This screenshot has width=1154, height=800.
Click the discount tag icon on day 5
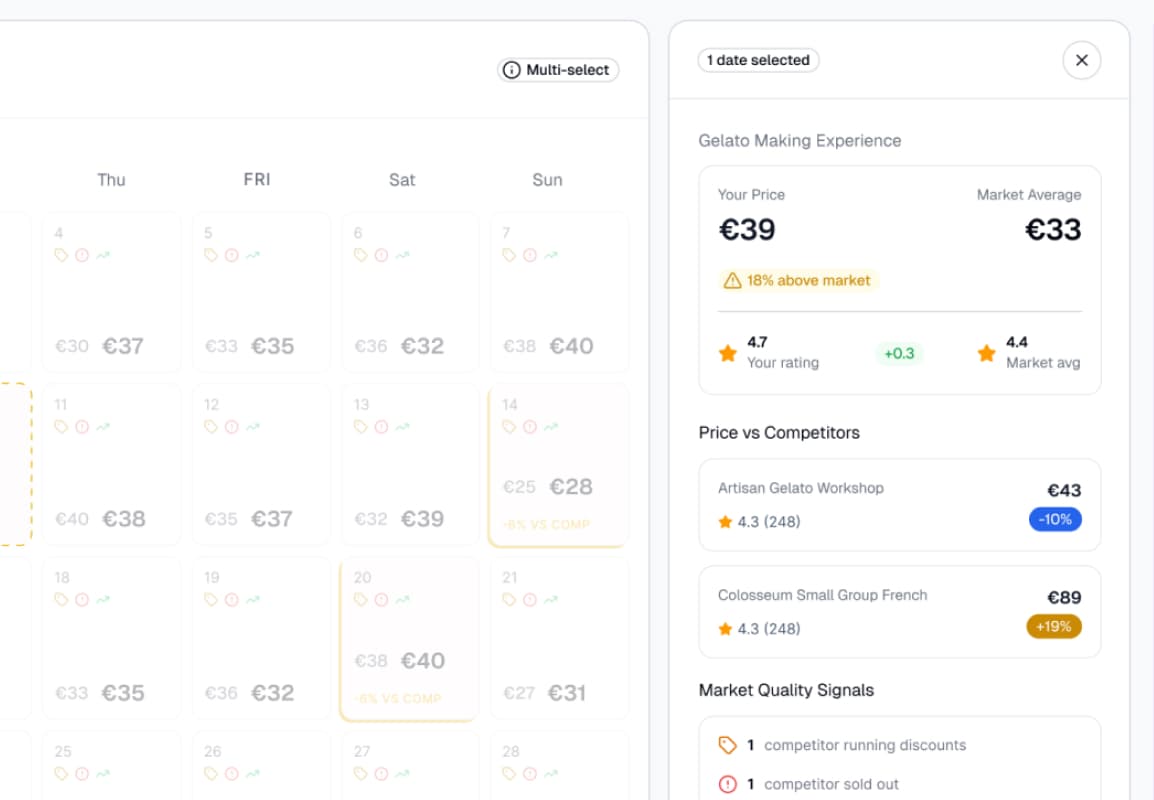pyautogui.click(x=210, y=255)
